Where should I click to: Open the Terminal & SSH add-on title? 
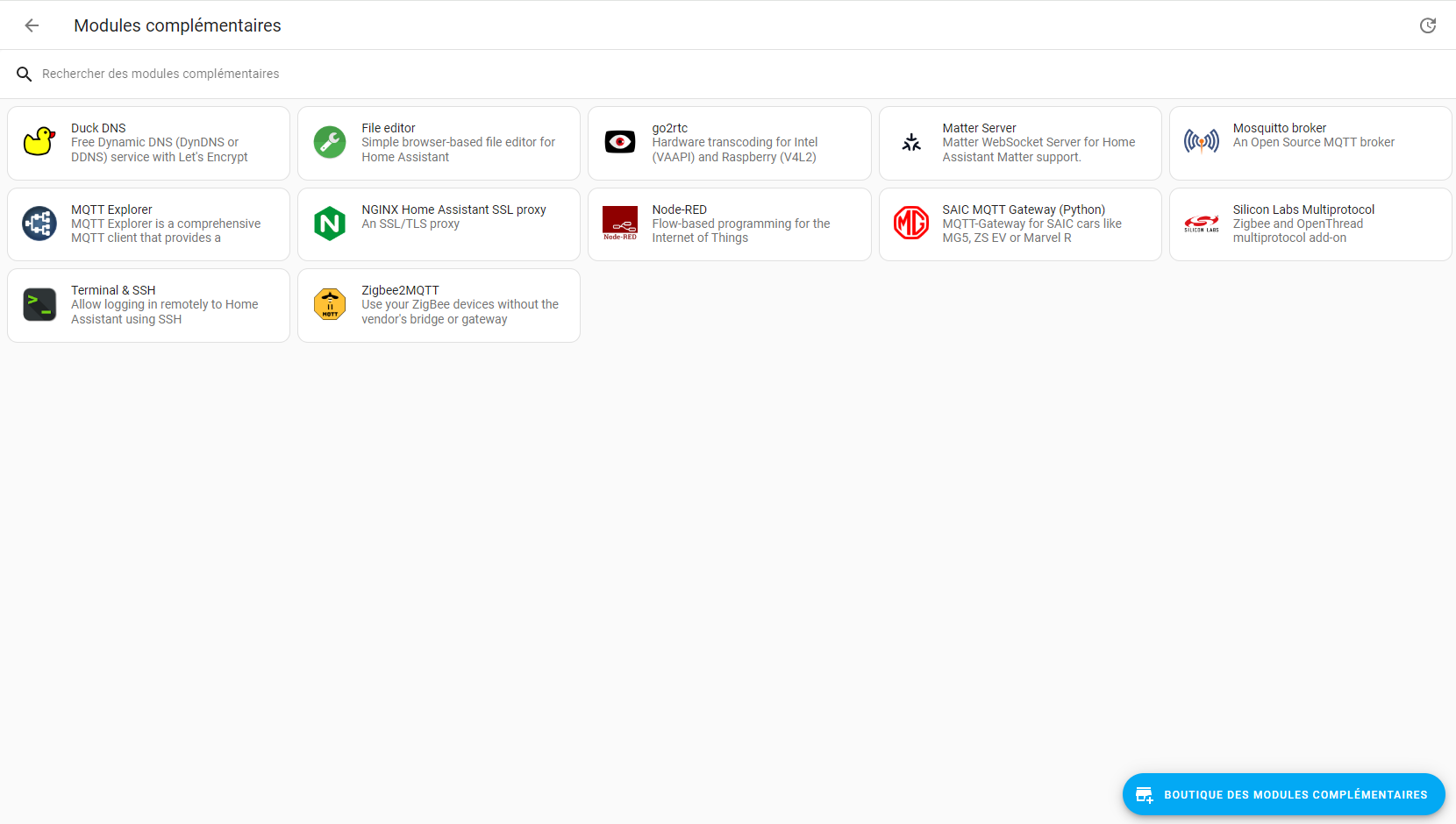[113, 290]
